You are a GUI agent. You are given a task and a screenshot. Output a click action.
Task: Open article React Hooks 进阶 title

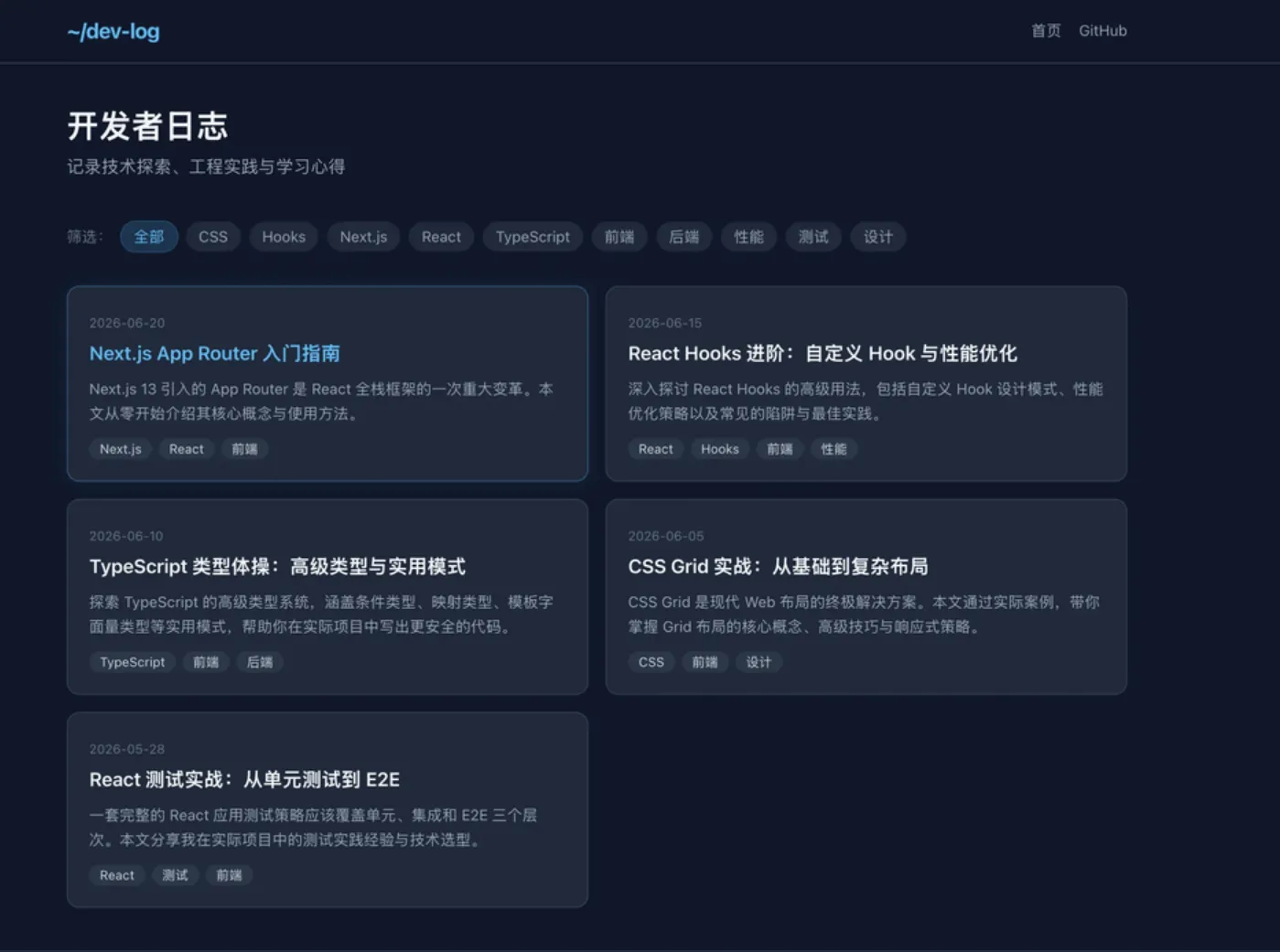823,353
